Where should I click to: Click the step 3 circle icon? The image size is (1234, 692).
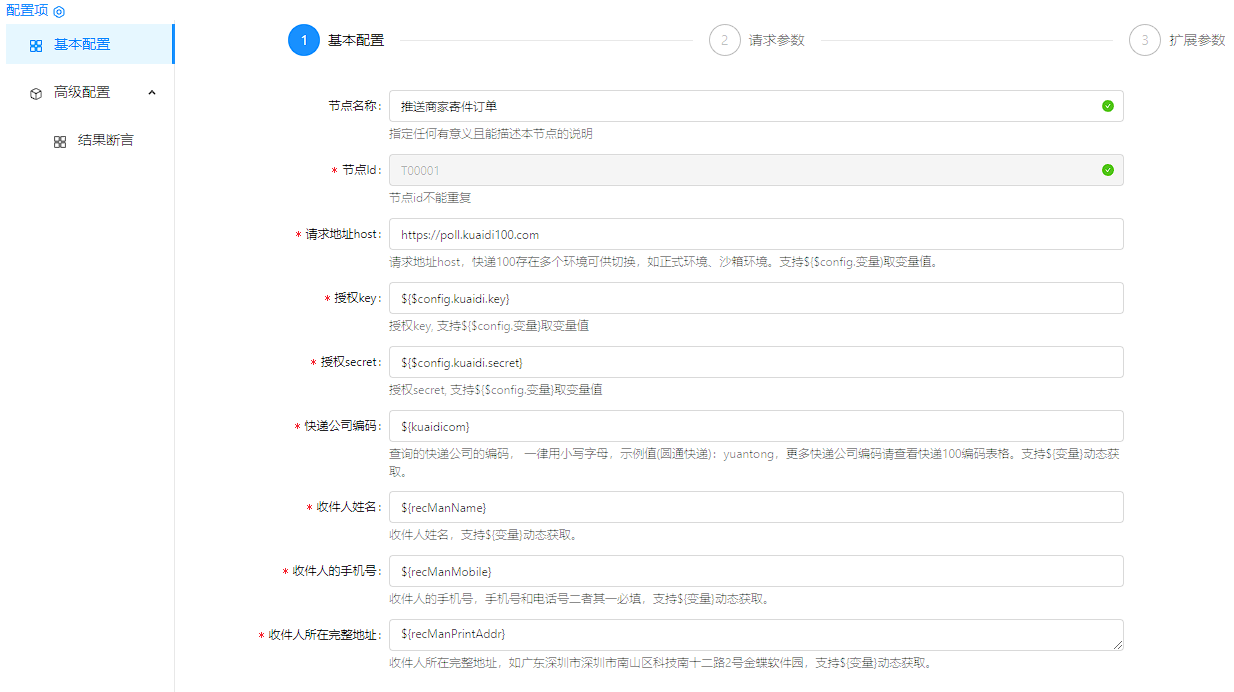tap(1144, 41)
